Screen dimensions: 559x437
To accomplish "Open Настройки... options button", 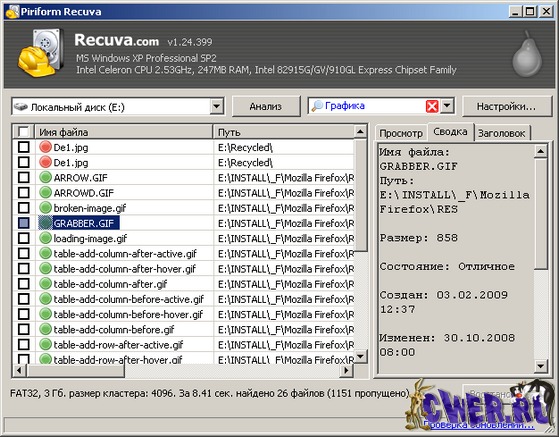I will point(506,106).
